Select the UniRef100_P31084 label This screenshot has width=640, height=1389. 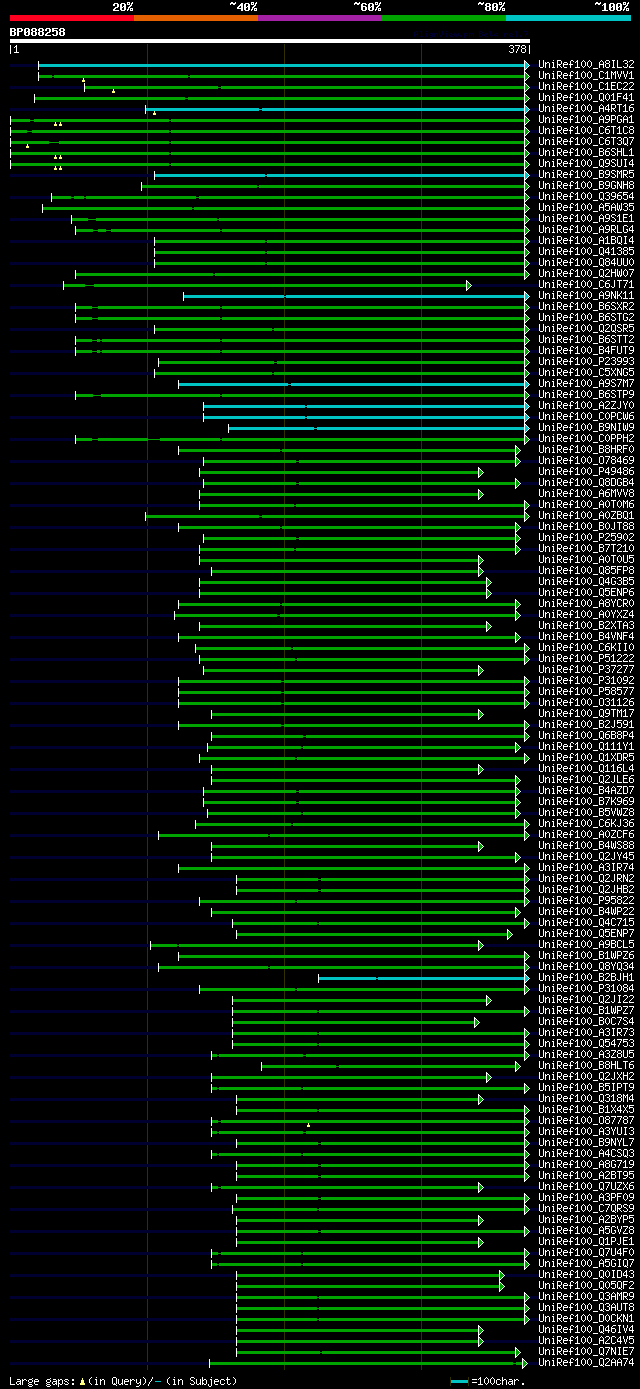586,988
